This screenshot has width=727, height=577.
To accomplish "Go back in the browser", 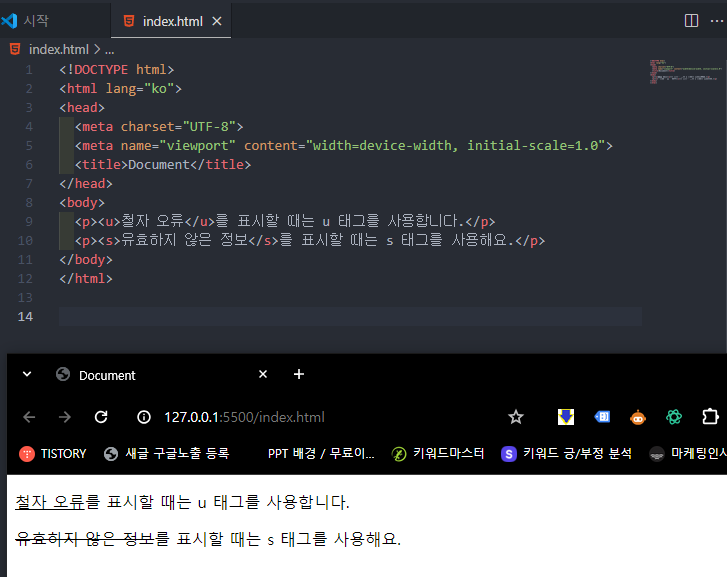I will tap(29, 417).
